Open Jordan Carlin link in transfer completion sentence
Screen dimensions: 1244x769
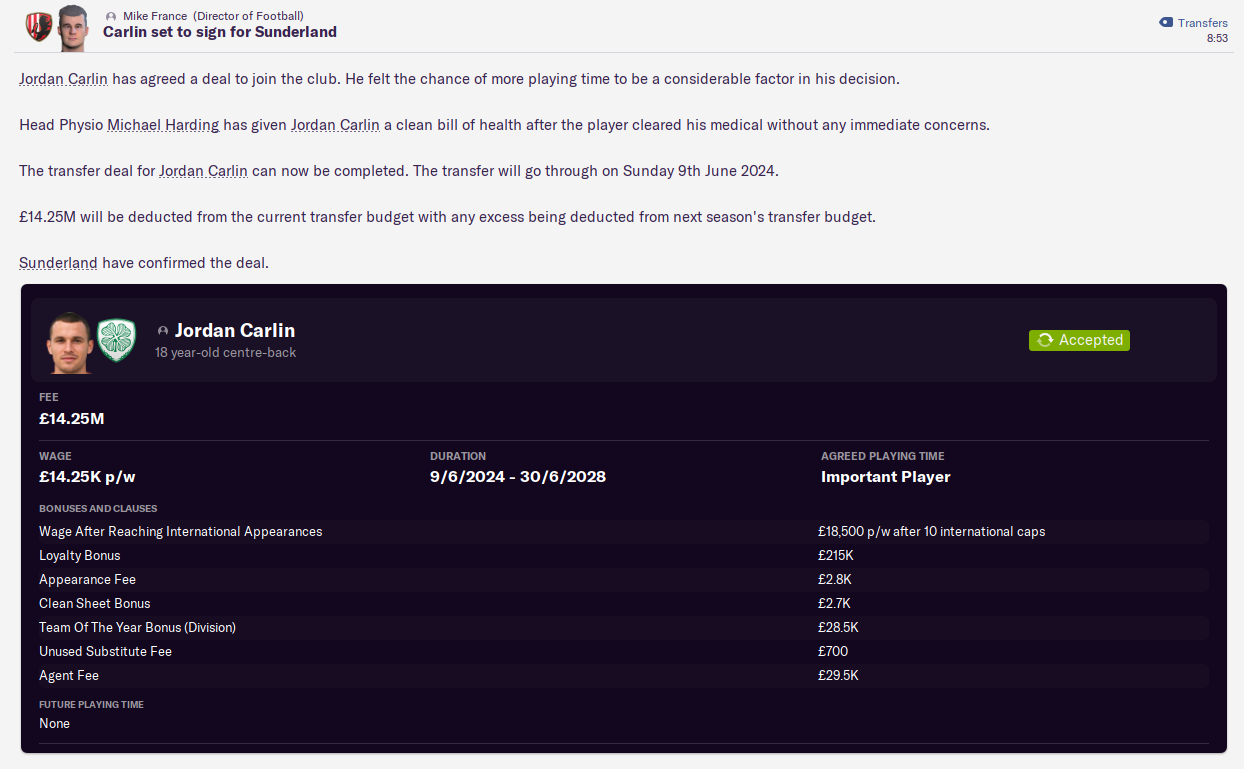point(203,171)
